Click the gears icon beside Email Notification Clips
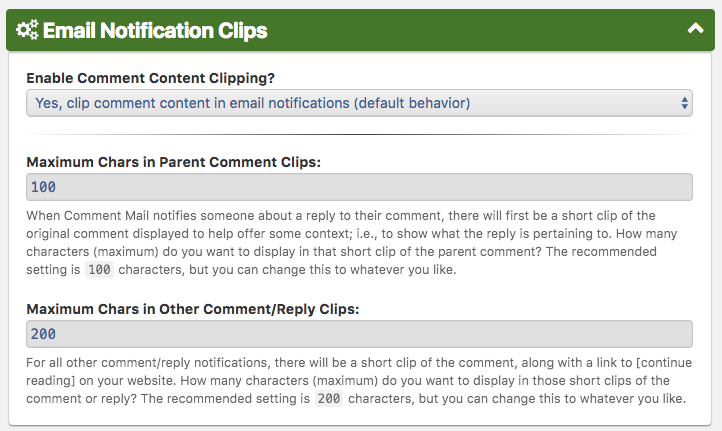Image resolution: width=722 pixels, height=431 pixels. coord(27,30)
